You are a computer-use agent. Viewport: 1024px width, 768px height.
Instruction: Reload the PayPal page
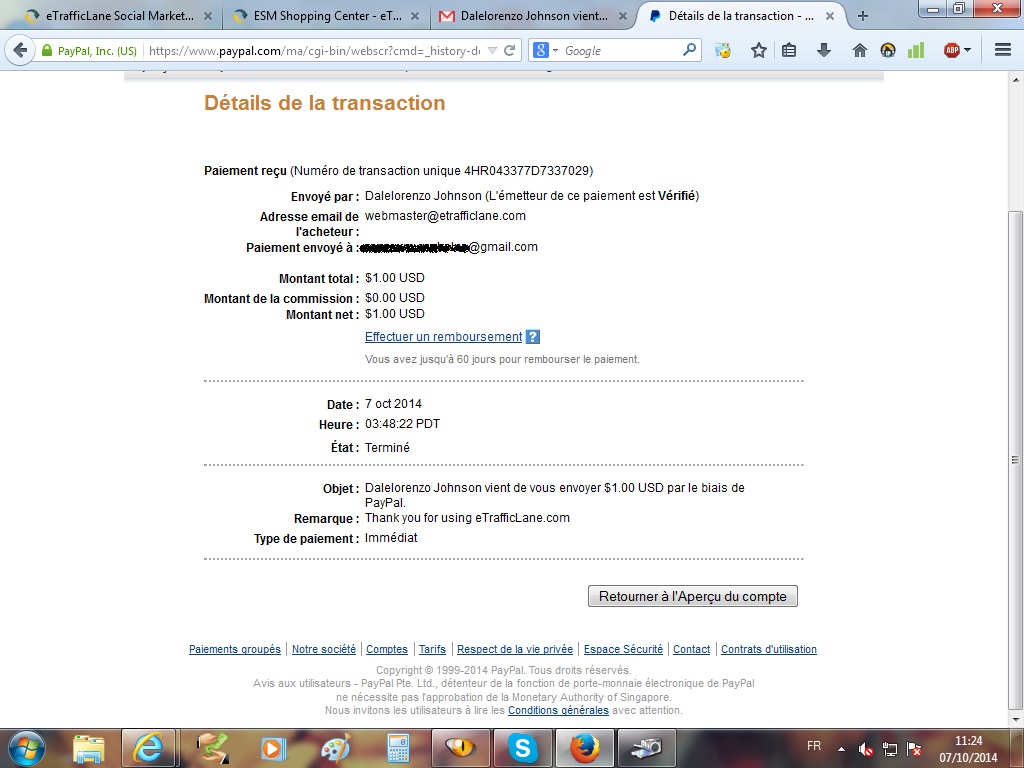coord(509,50)
